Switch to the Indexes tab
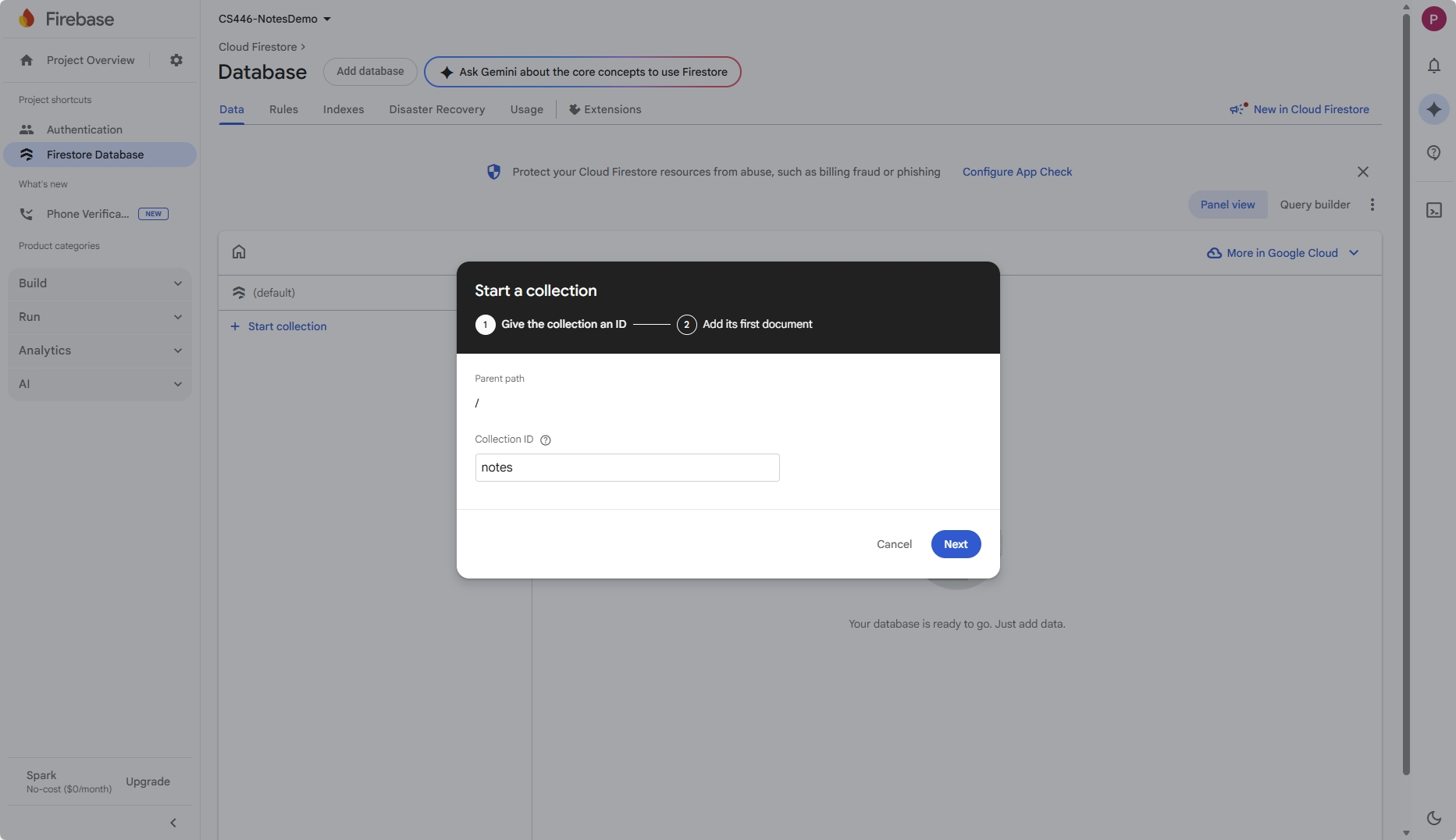This screenshot has width=1456, height=840. 344,109
